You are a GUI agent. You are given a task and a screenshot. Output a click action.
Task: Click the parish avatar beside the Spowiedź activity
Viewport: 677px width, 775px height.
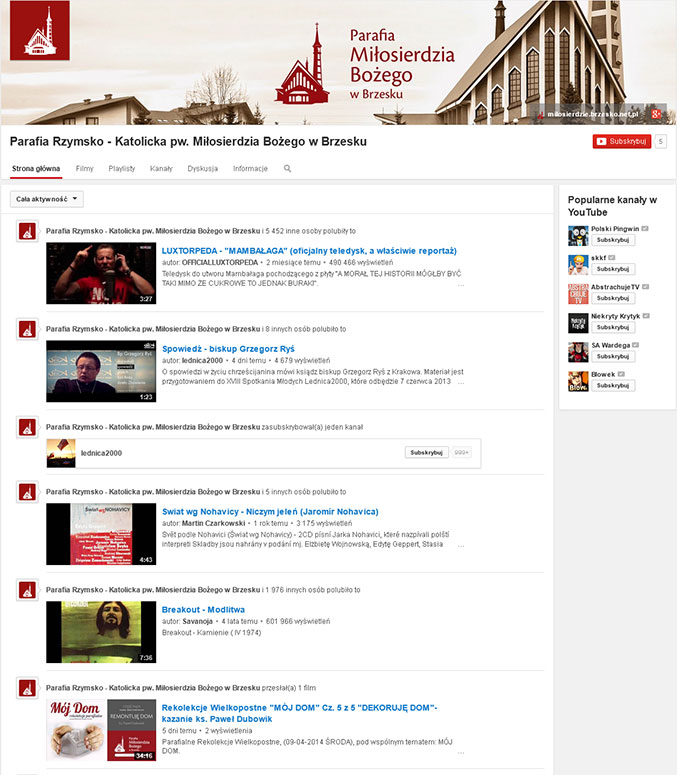click(27, 329)
